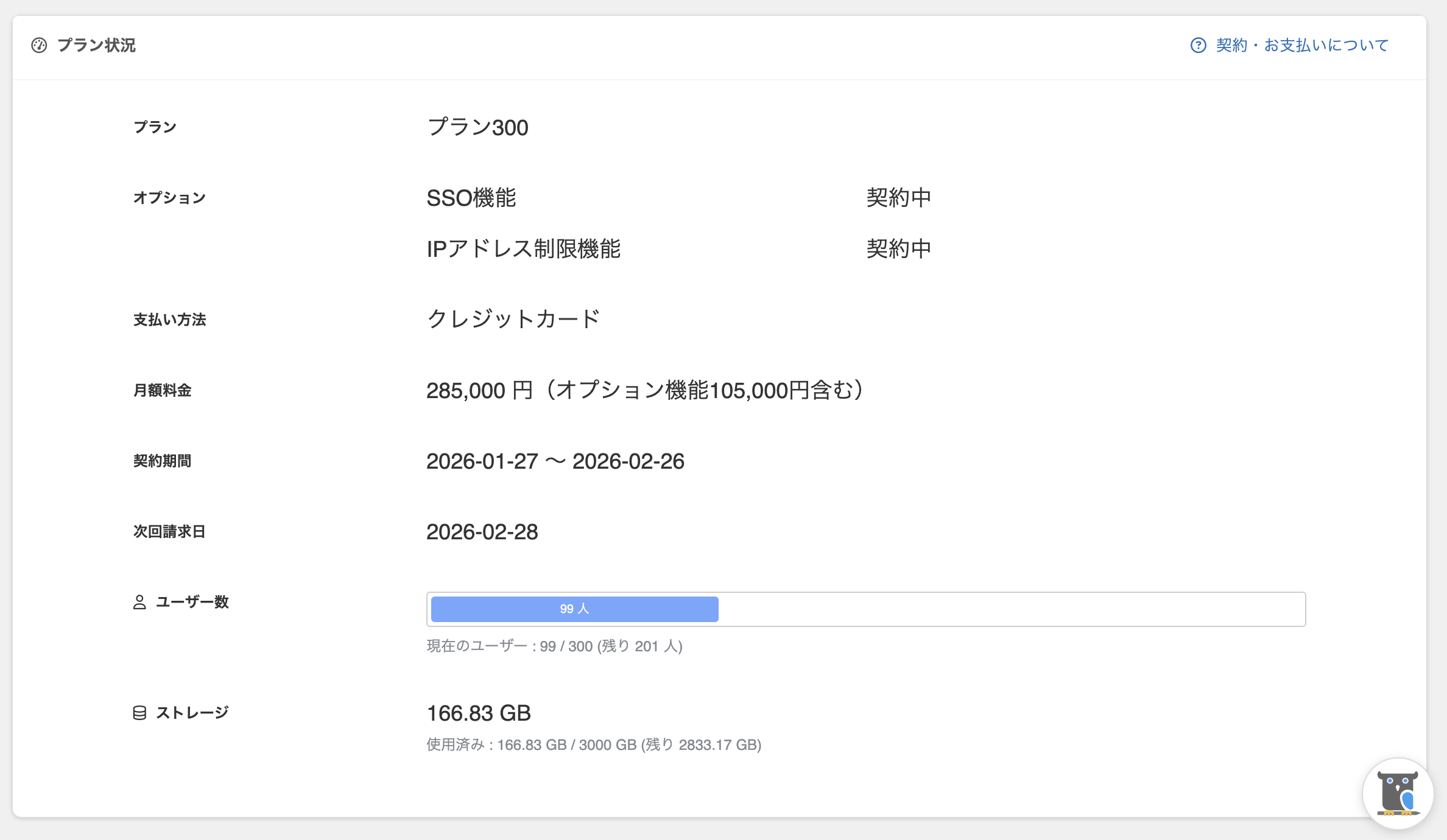Image resolution: width=1447 pixels, height=840 pixels.
Task: Click the contract period date range
Action: click(x=555, y=461)
